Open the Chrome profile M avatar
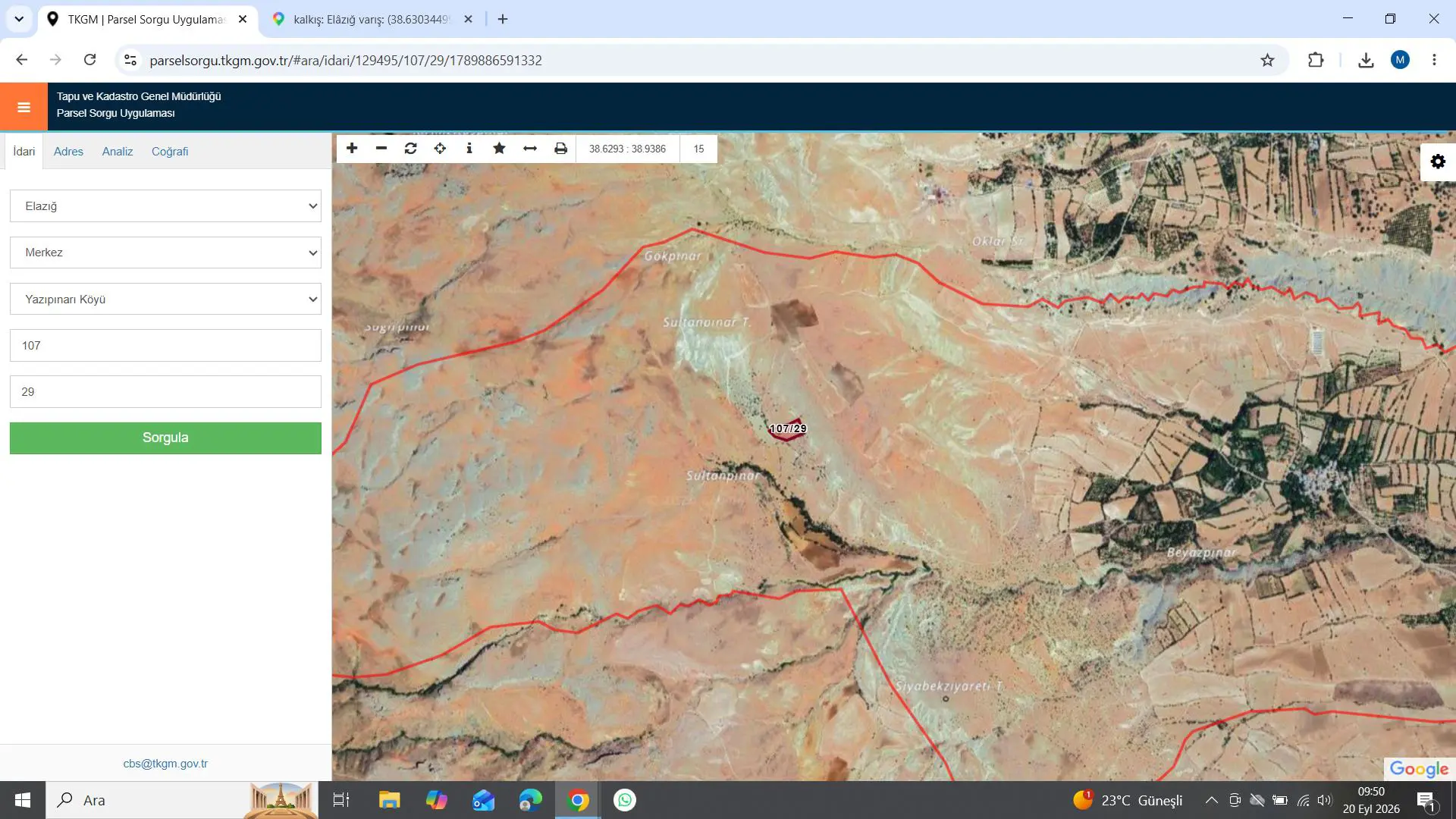1456x819 pixels. point(1400,60)
